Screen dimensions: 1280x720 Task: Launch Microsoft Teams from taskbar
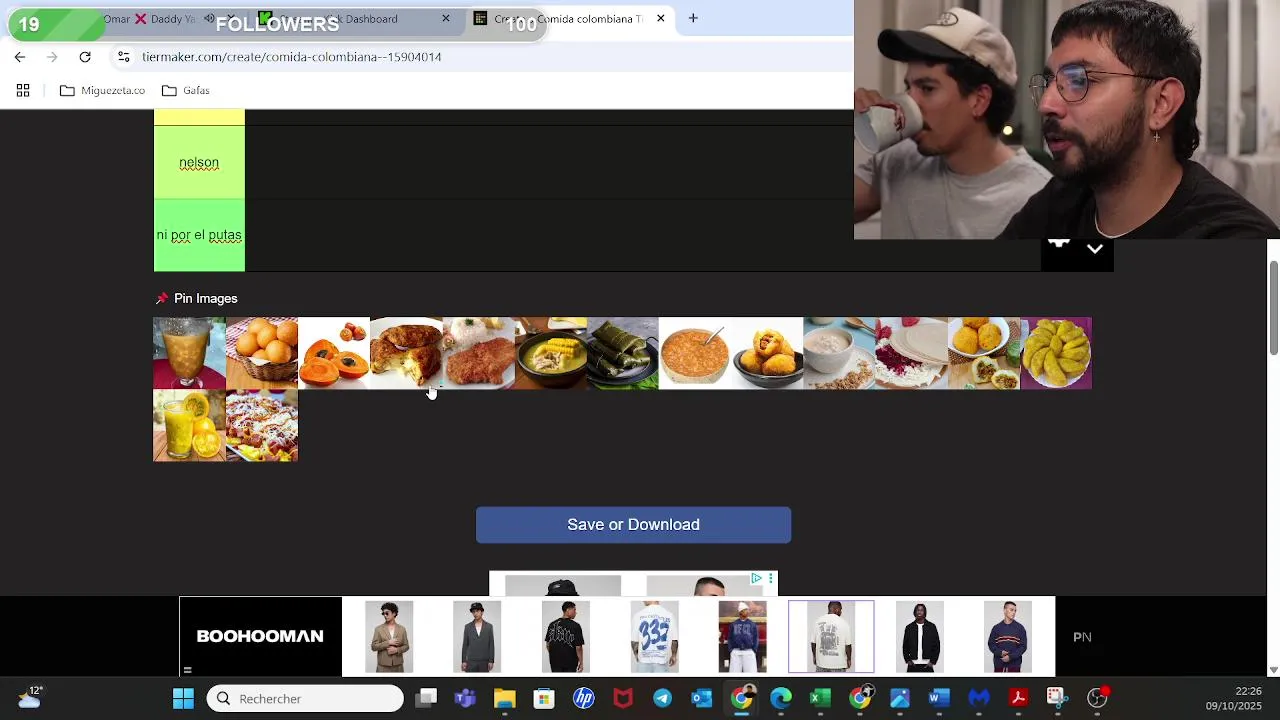click(x=465, y=698)
